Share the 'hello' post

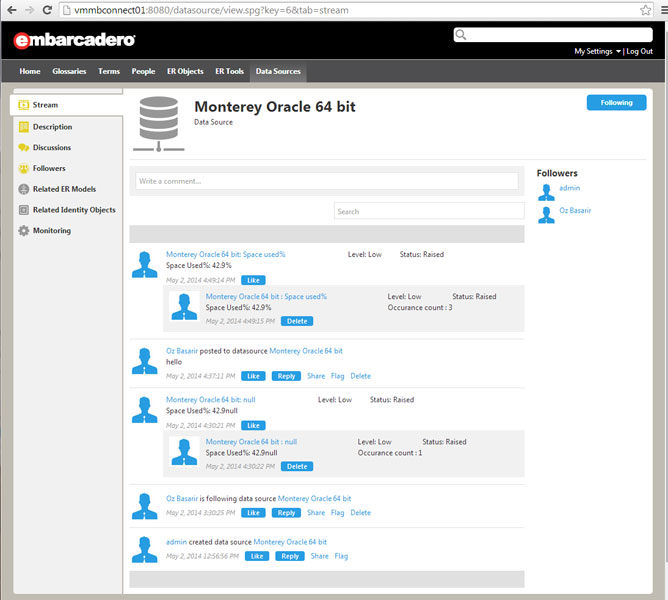[x=316, y=376]
